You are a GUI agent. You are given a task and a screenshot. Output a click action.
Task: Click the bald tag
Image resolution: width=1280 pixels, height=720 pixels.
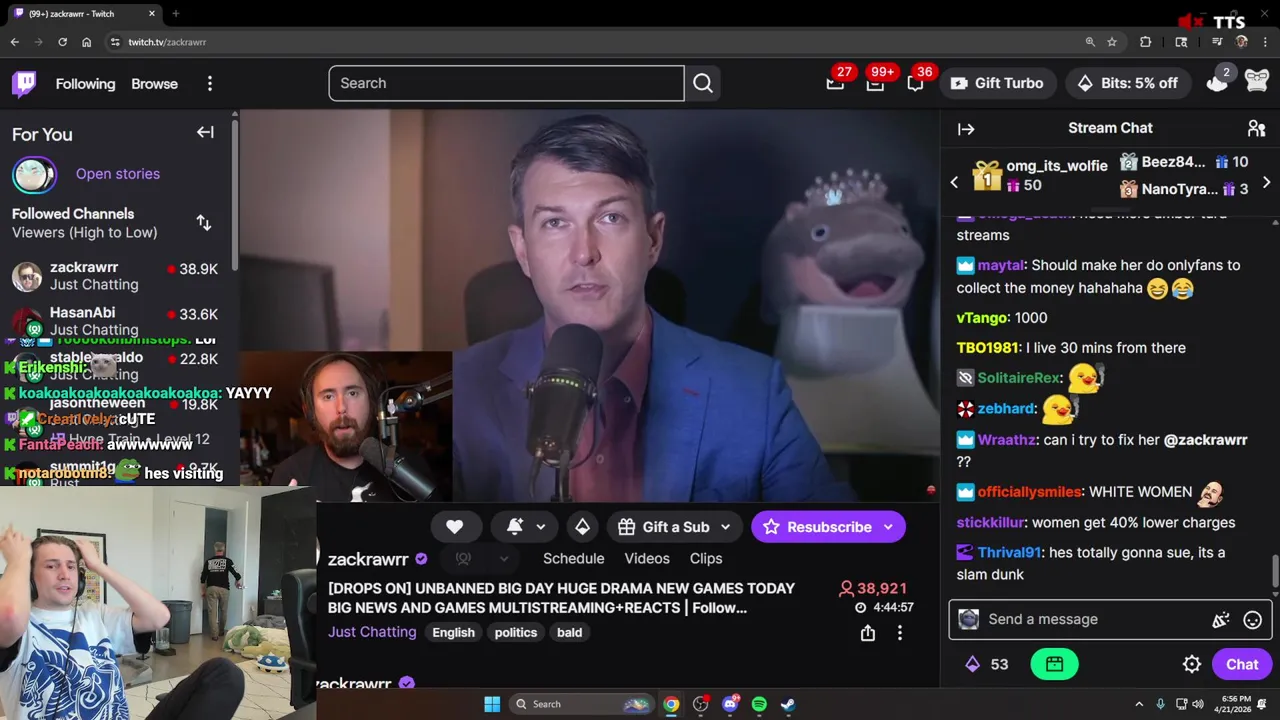570,632
